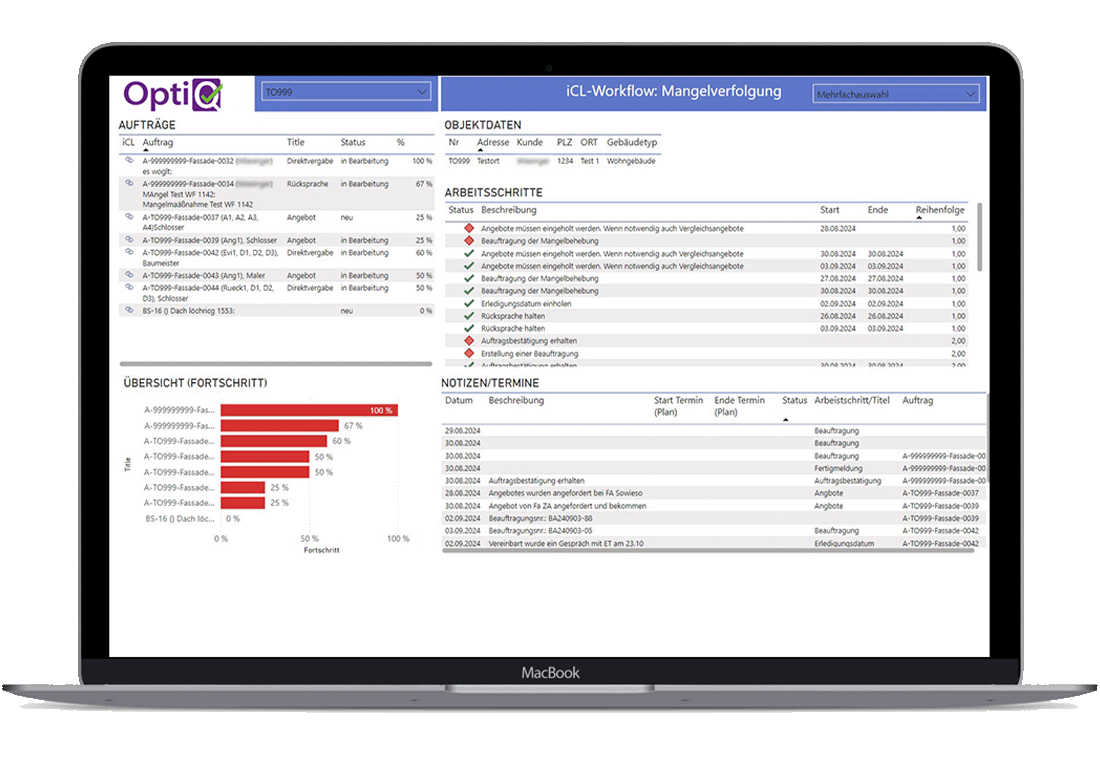Click the 67 % red progress bar
The image size is (1100, 760).
[x=279, y=426]
